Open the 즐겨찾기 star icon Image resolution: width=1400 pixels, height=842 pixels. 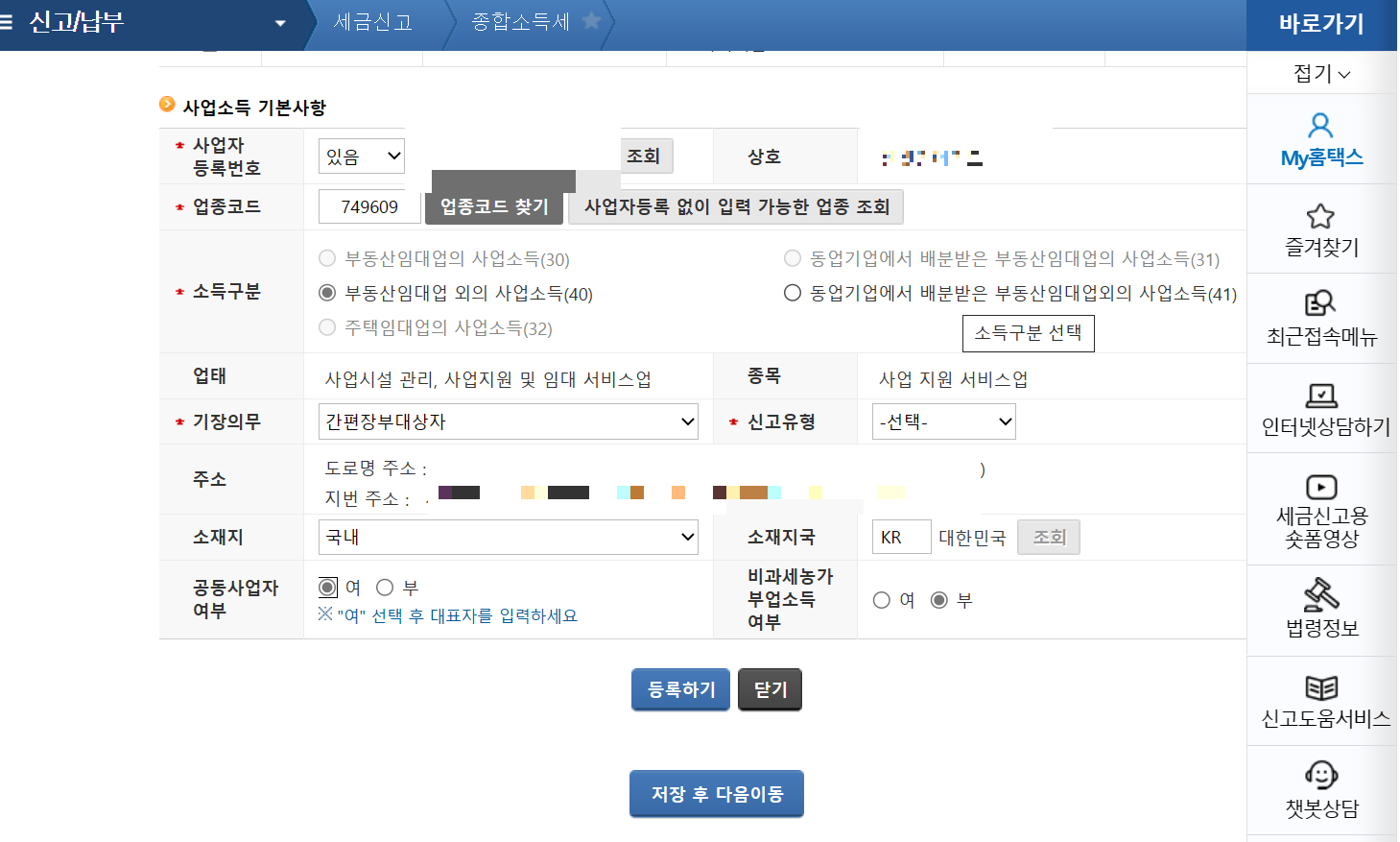1321,216
